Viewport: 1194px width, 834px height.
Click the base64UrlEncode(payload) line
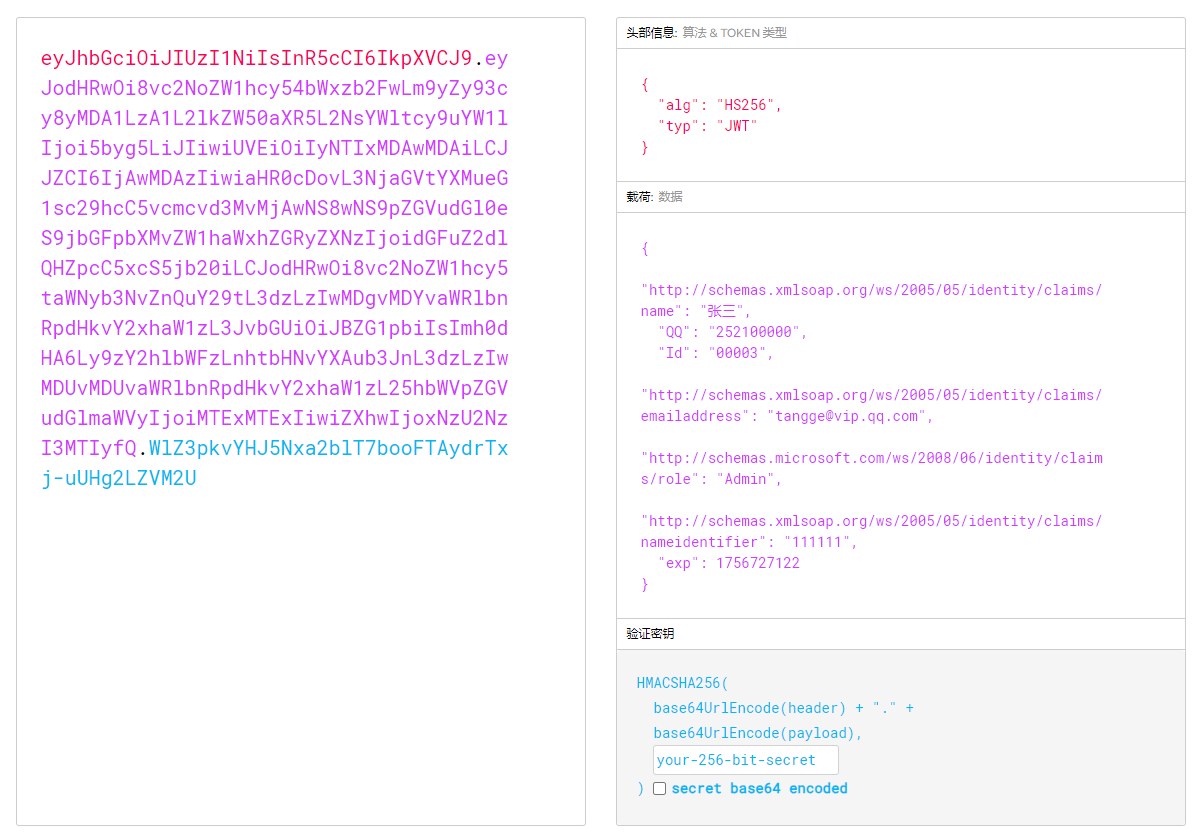pyautogui.click(x=758, y=733)
